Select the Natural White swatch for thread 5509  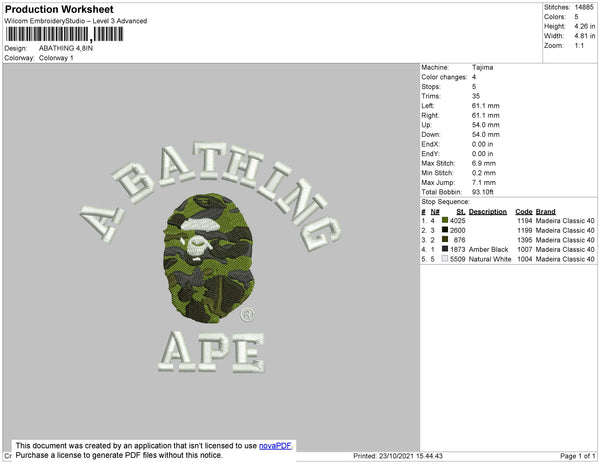(445, 259)
